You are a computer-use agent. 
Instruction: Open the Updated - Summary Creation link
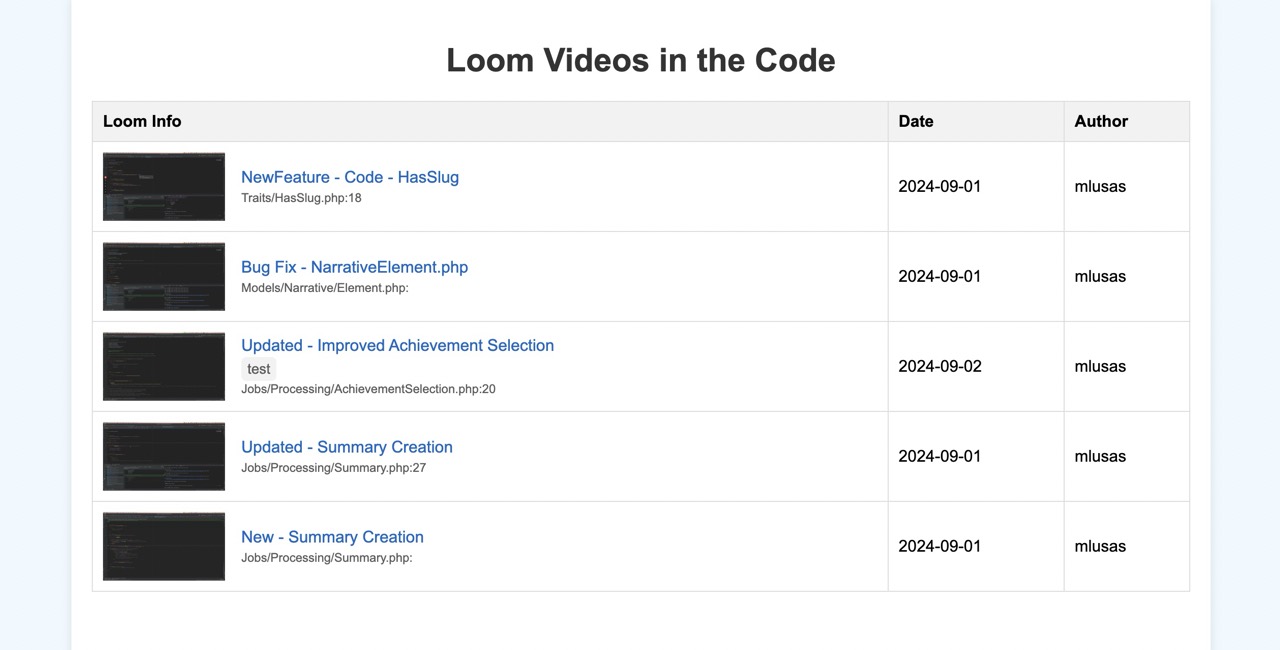(x=347, y=447)
